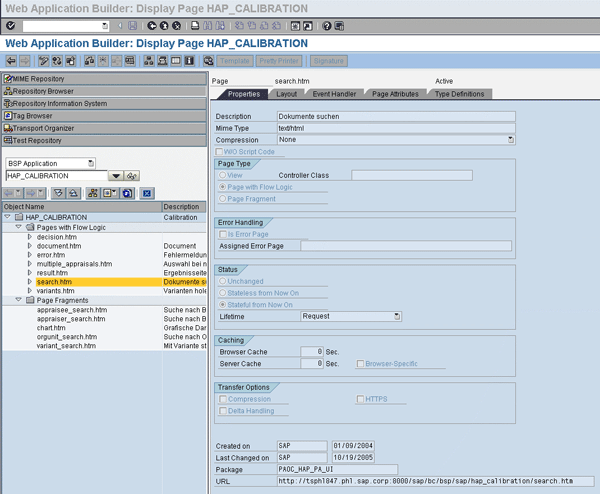The width and height of the screenshot is (600, 494).
Task: Select error.htm in the object tree
Action: 50,255
